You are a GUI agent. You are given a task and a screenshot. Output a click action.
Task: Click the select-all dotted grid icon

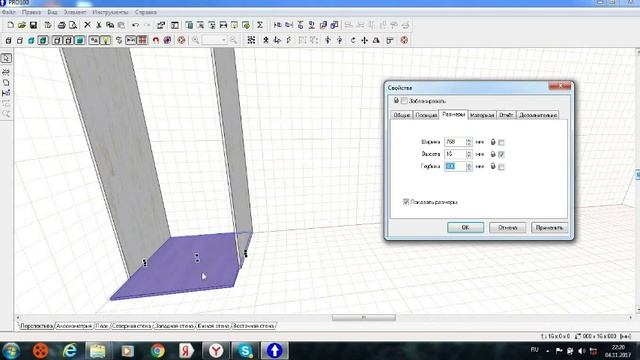(x=251, y=40)
